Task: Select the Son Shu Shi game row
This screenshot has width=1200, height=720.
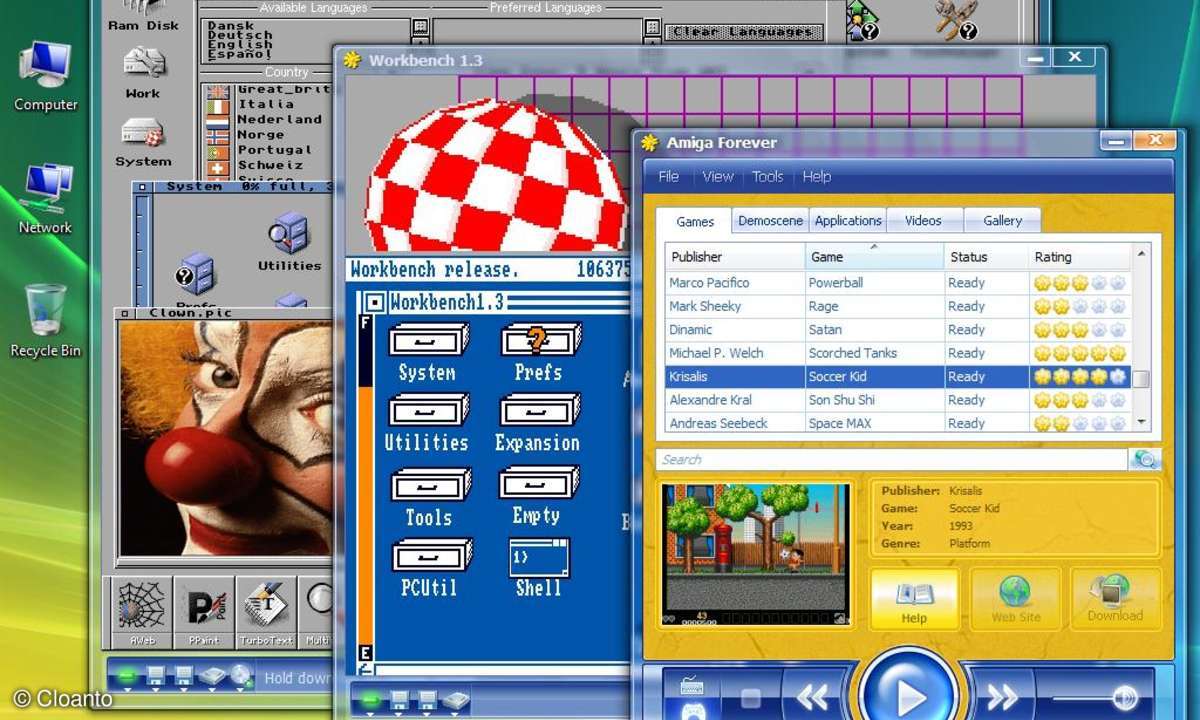Action: click(899, 400)
